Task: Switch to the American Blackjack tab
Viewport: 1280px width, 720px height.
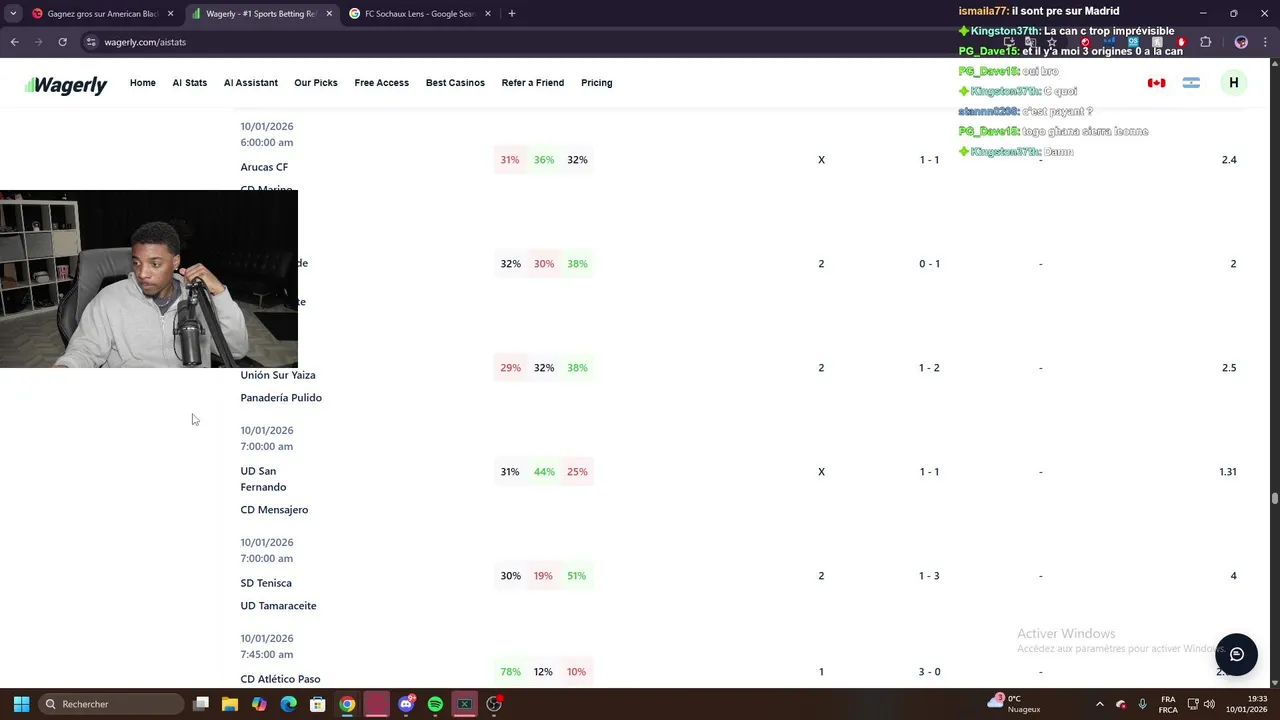Action: pyautogui.click(x=103, y=14)
